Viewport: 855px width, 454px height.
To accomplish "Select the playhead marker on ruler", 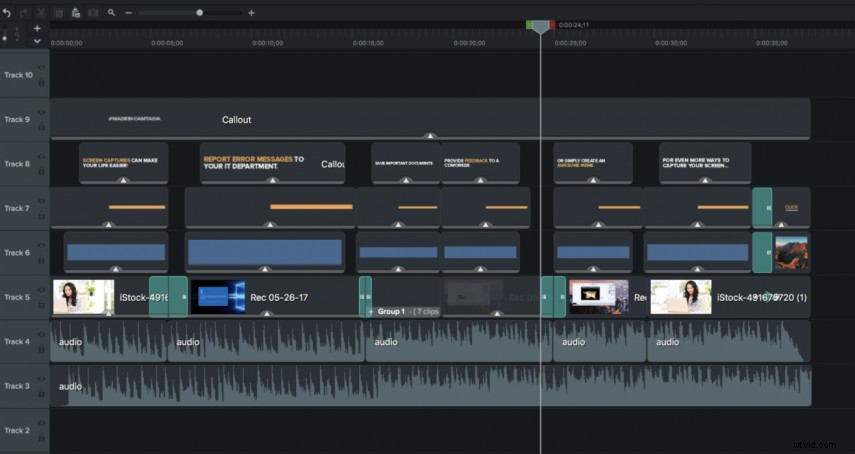I will (540, 27).
